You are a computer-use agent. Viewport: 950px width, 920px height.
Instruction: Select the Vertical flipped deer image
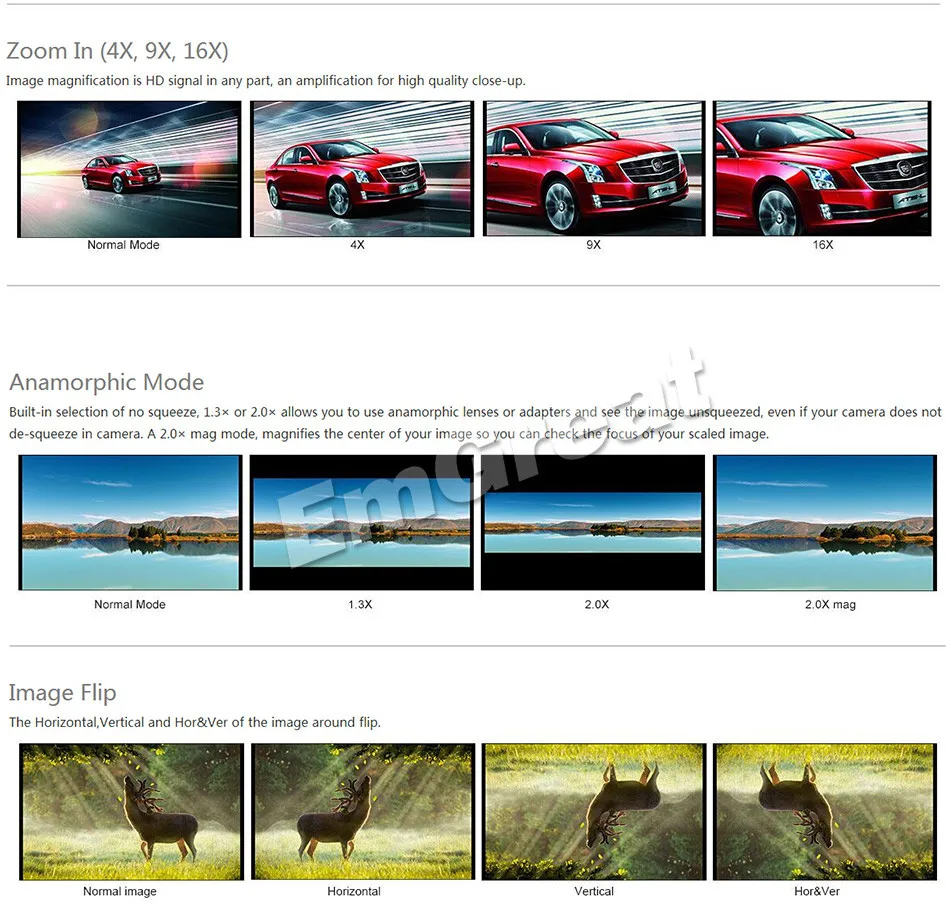tap(594, 812)
